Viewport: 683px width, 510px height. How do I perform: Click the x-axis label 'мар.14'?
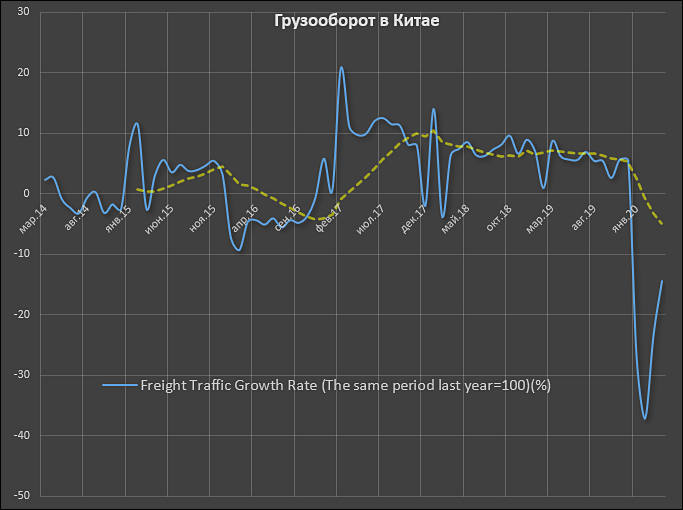click(x=33, y=219)
